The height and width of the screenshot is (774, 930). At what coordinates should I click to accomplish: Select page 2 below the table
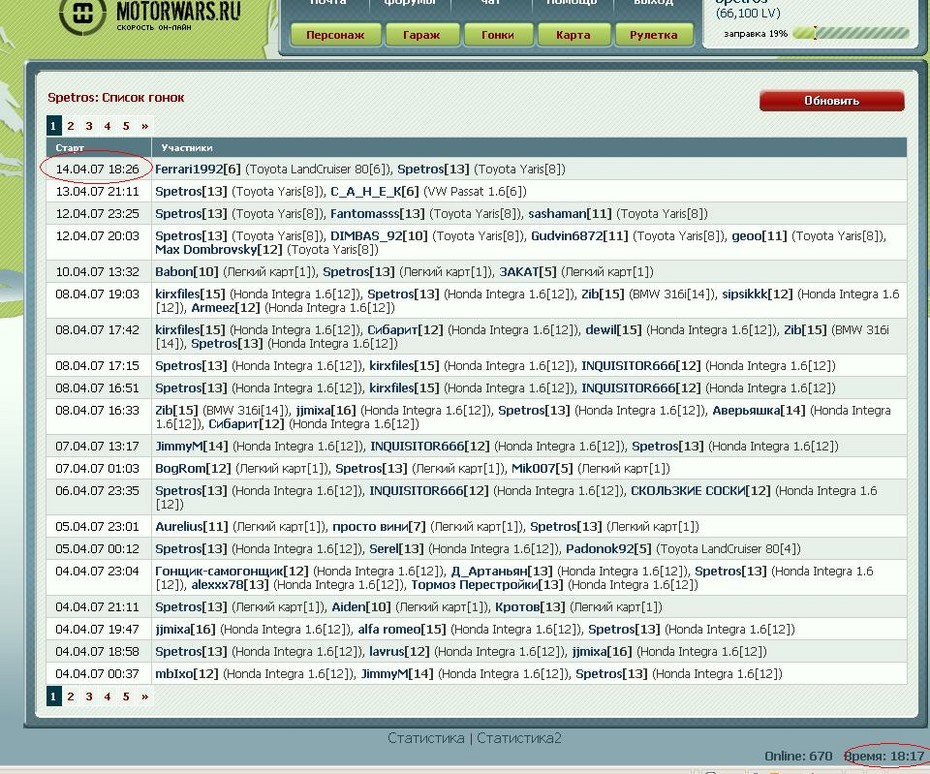71,696
